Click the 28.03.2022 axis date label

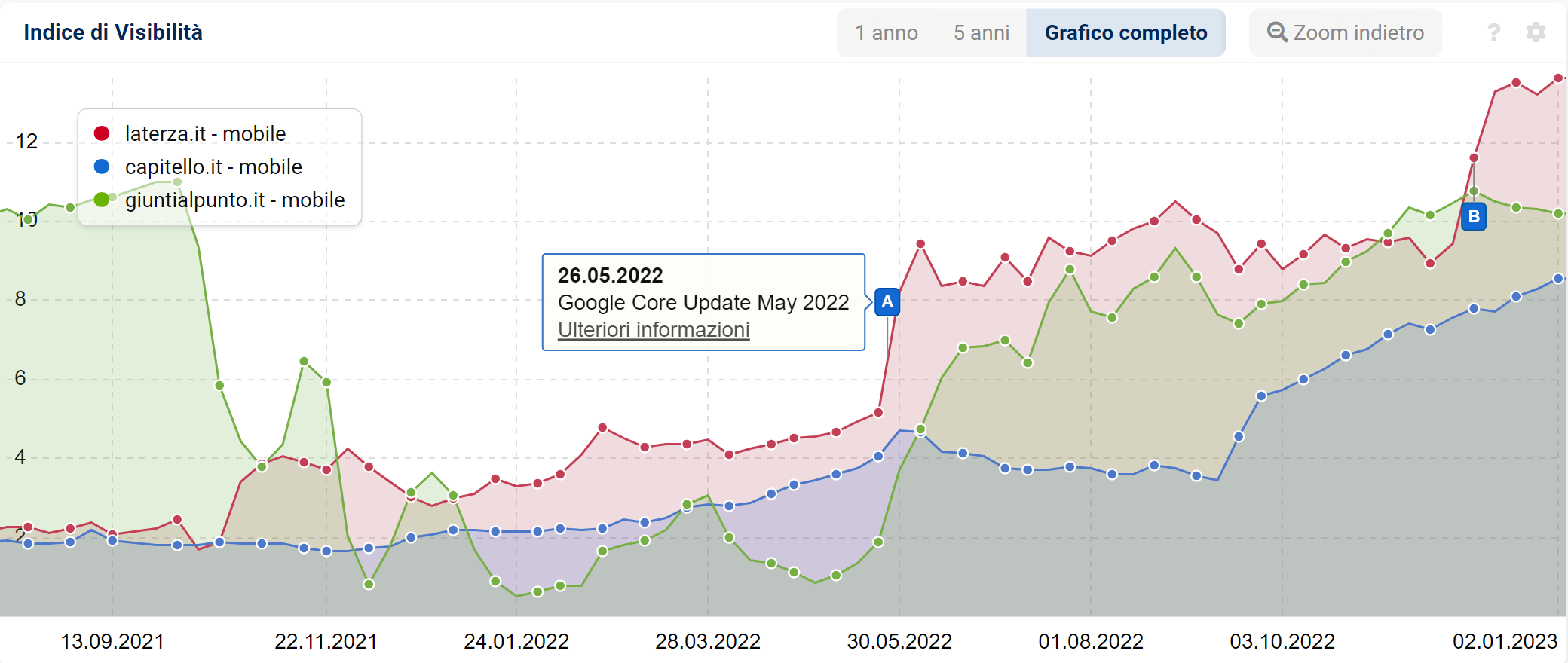[708, 642]
